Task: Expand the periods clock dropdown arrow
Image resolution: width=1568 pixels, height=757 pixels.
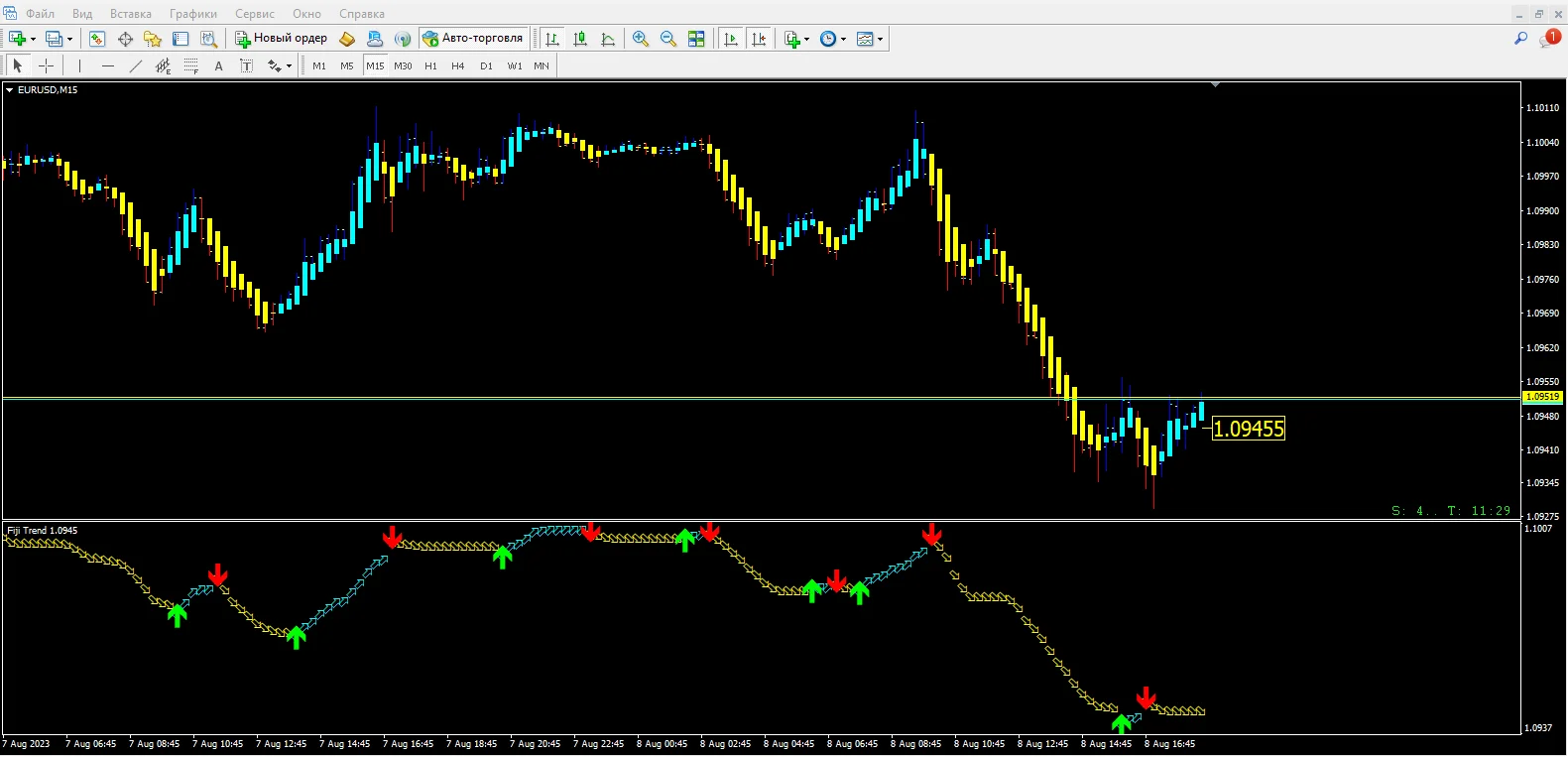Action: 843,40
